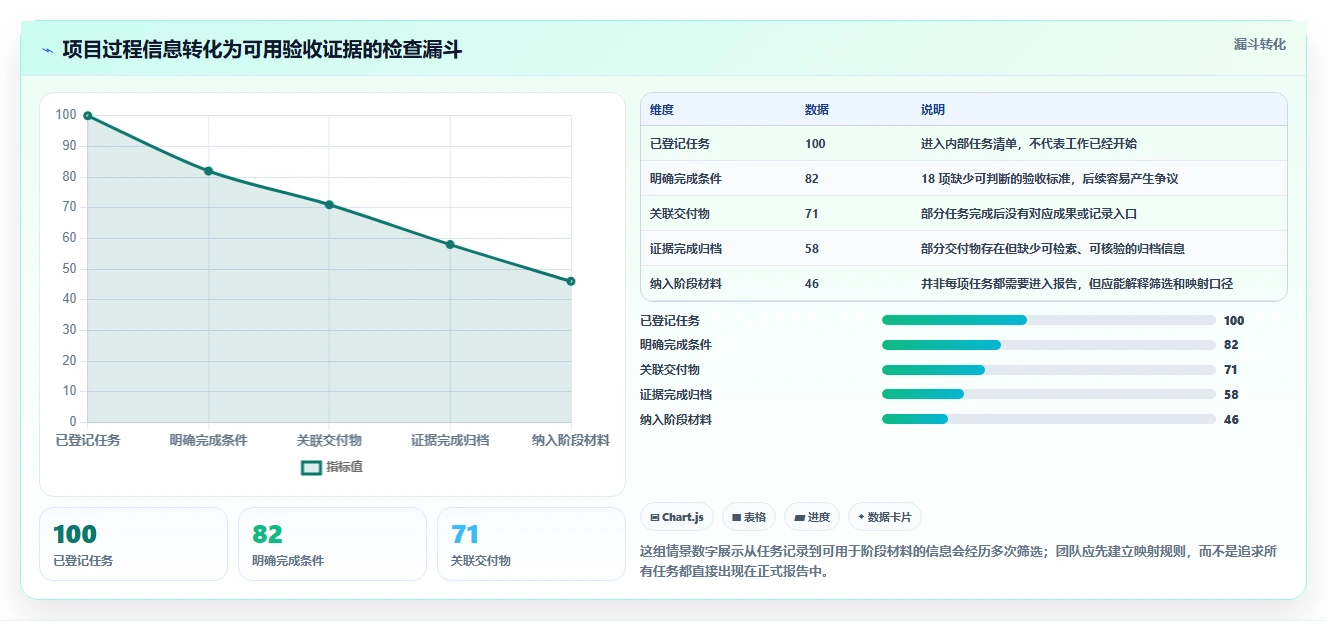Click 已登记任务 in the table's first column

click(680, 144)
